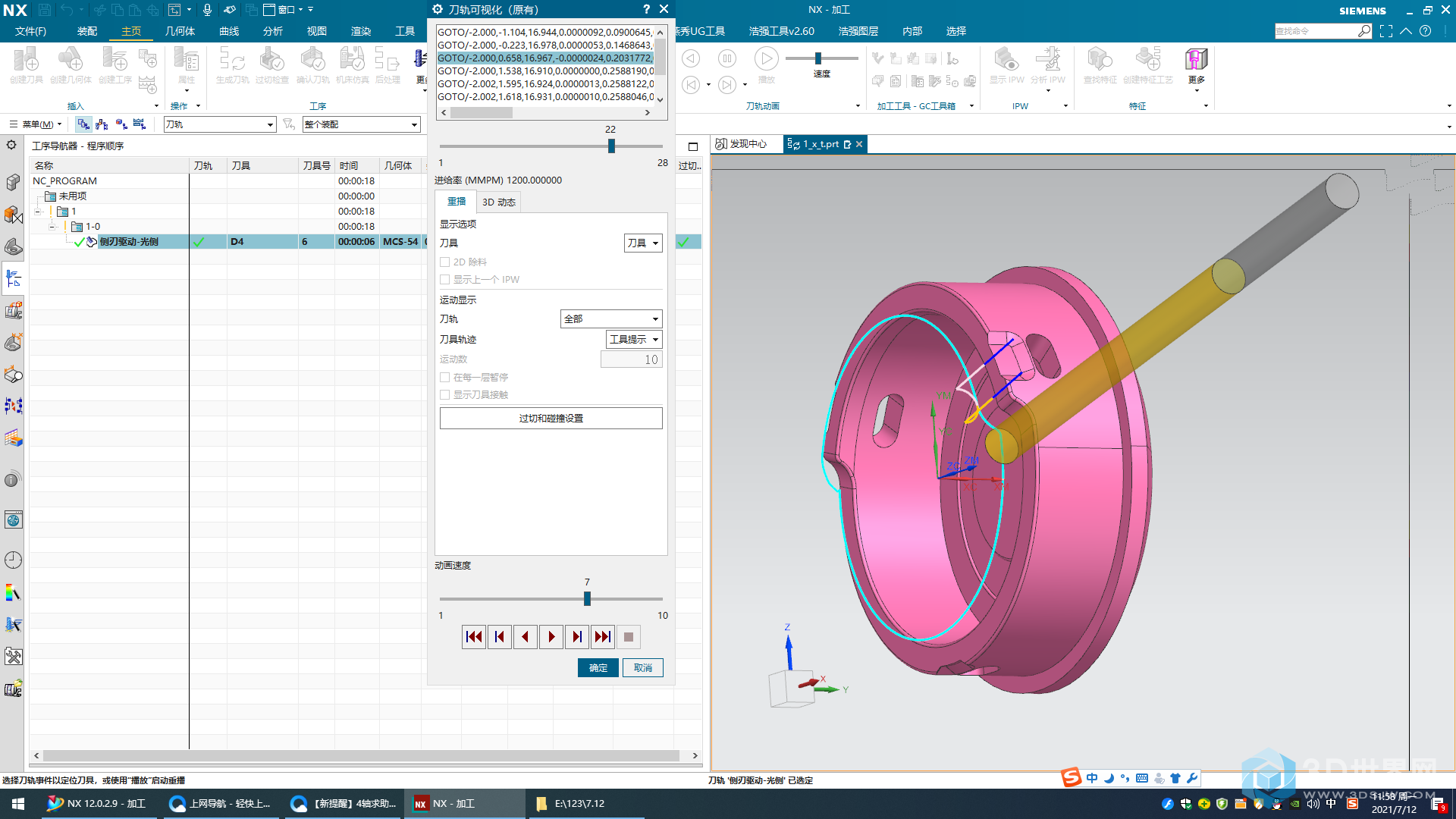
Task: Click the Analyze IPW (分析 IPW) icon
Action: [x=1048, y=61]
